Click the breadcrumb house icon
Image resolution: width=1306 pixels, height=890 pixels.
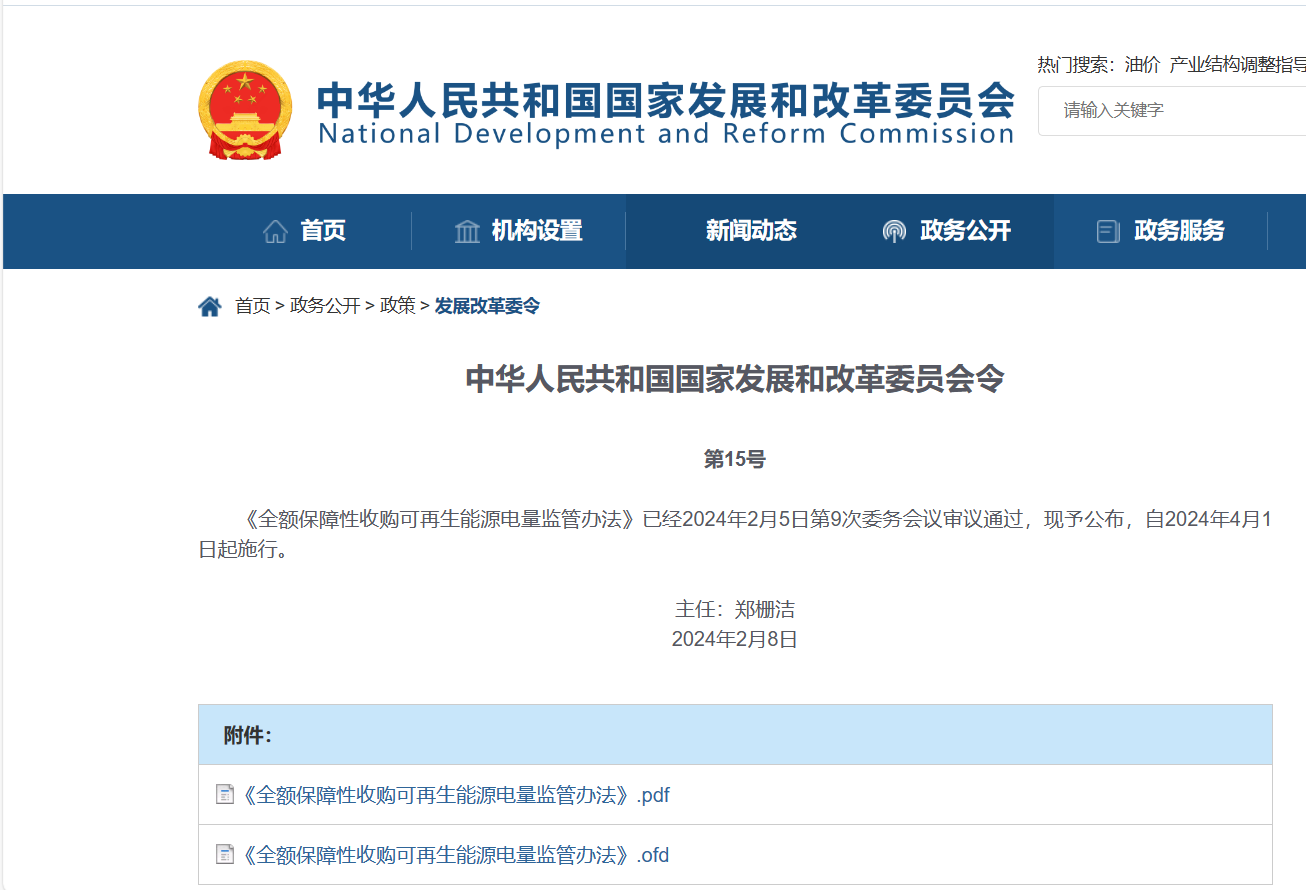pyautogui.click(x=210, y=306)
